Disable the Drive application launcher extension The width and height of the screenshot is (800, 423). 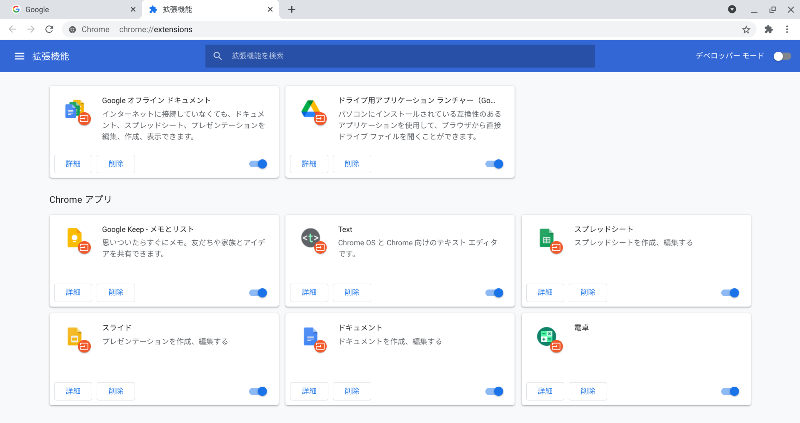(x=494, y=164)
